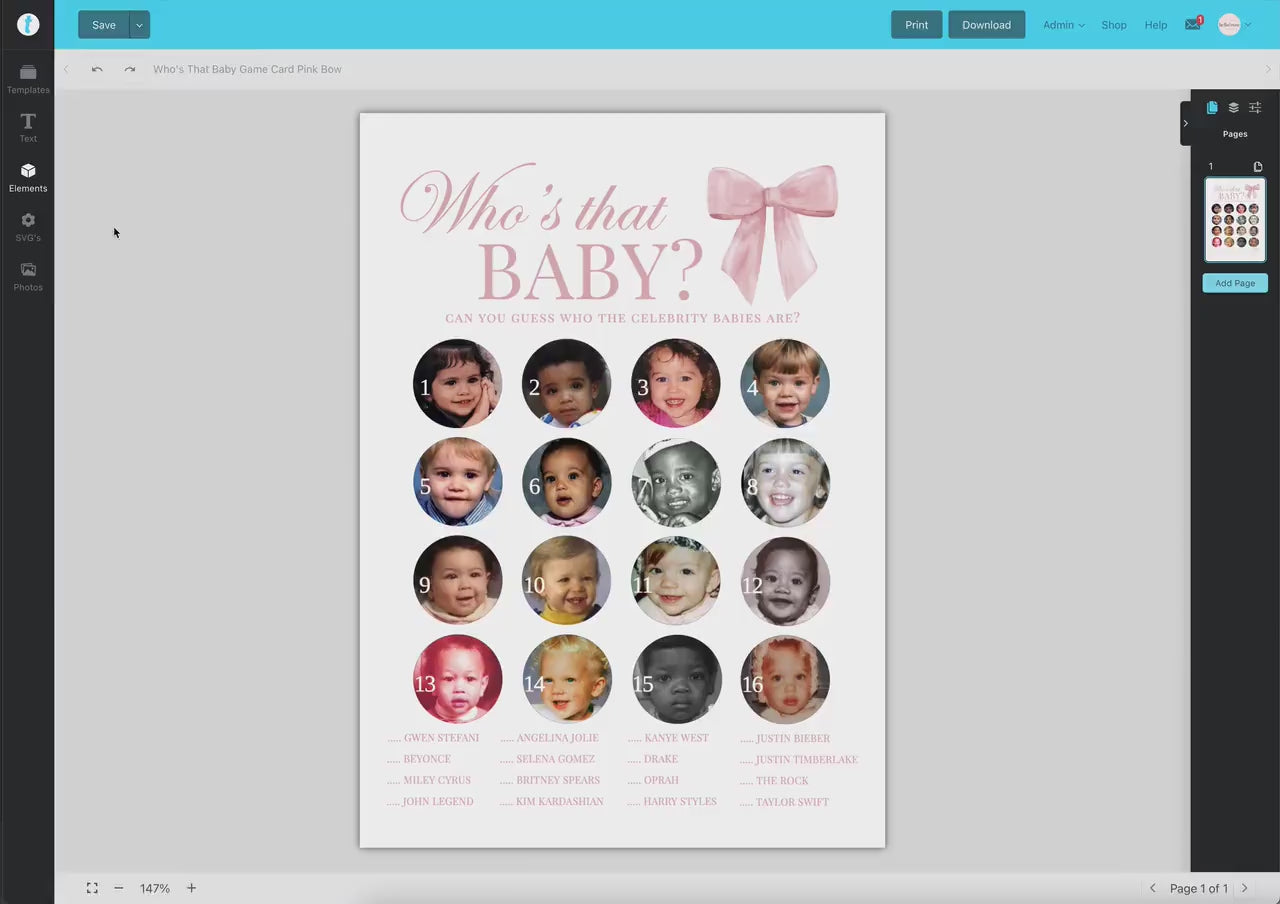
Task: Select the KANYE WEST name text
Action: tap(676, 738)
